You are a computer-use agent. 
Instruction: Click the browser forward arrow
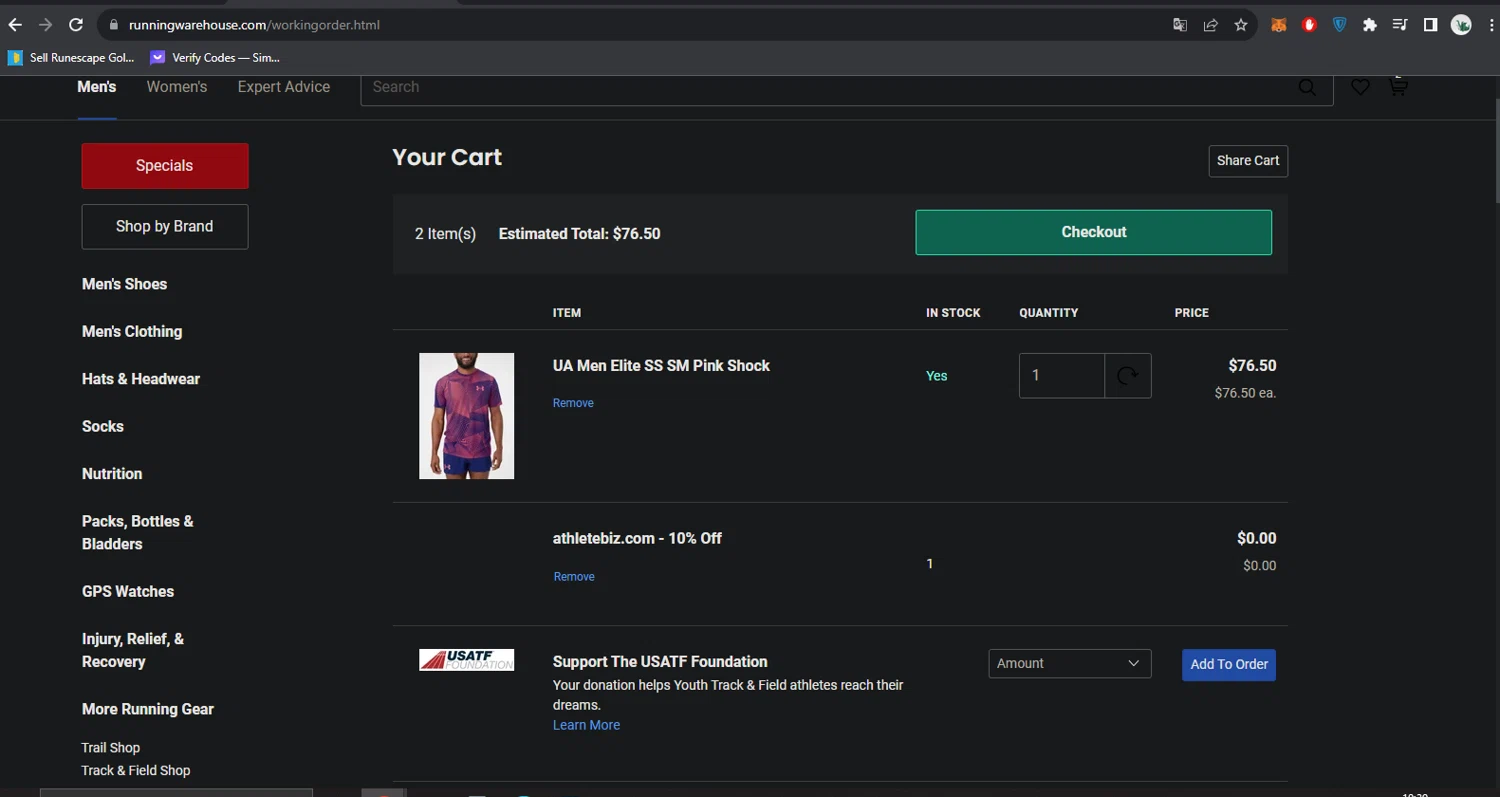45,25
